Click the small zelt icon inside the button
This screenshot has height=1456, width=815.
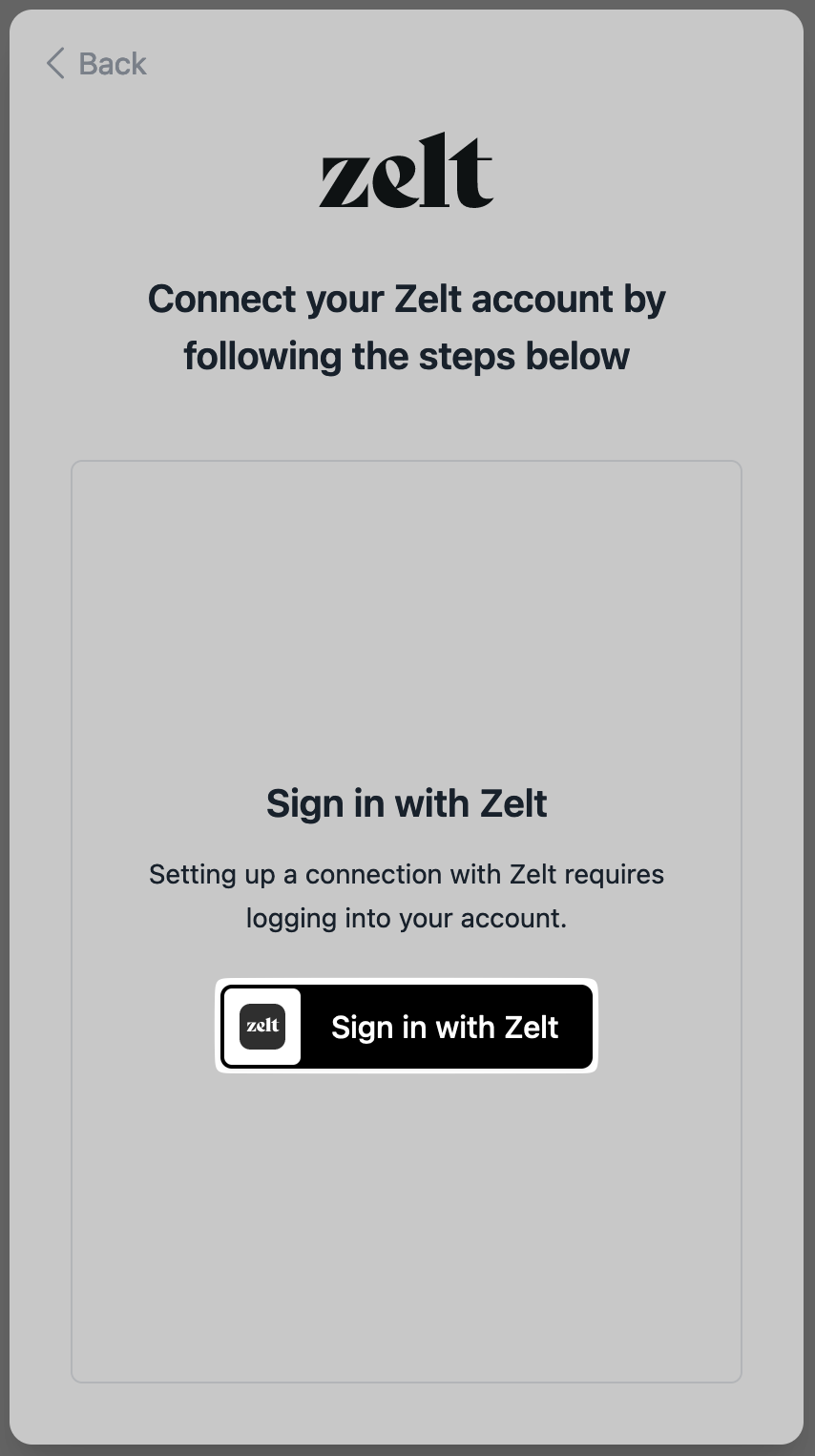(x=262, y=1027)
